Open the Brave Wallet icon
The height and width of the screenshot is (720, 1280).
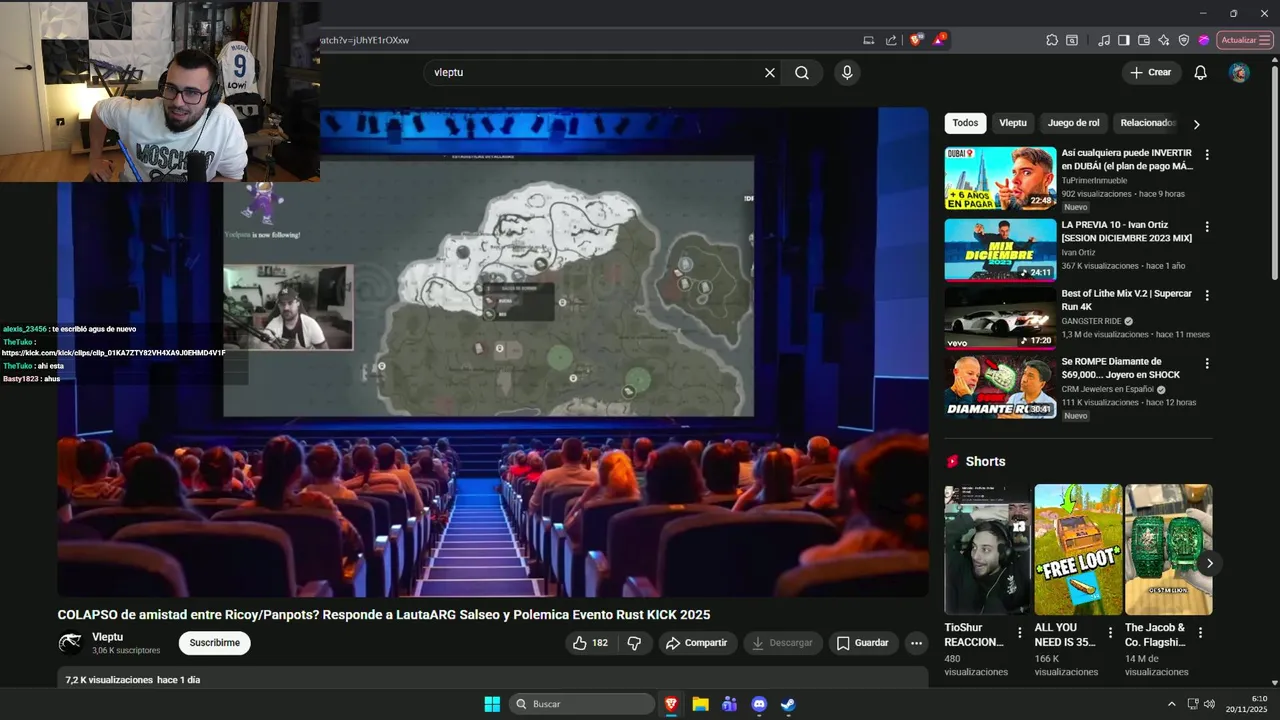pos(1144,40)
